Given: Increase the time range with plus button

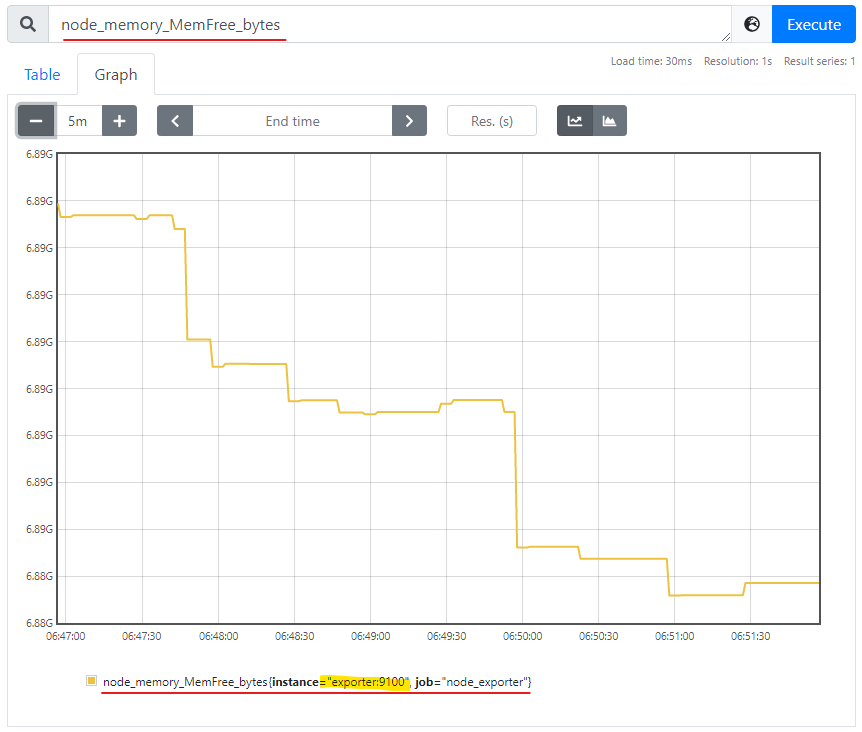Looking at the screenshot, I should (119, 121).
